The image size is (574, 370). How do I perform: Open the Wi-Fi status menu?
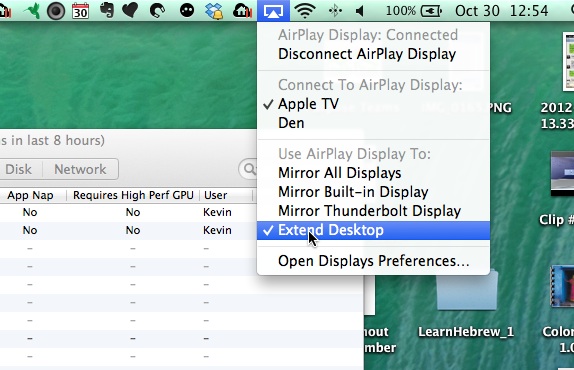coord(305,11)
